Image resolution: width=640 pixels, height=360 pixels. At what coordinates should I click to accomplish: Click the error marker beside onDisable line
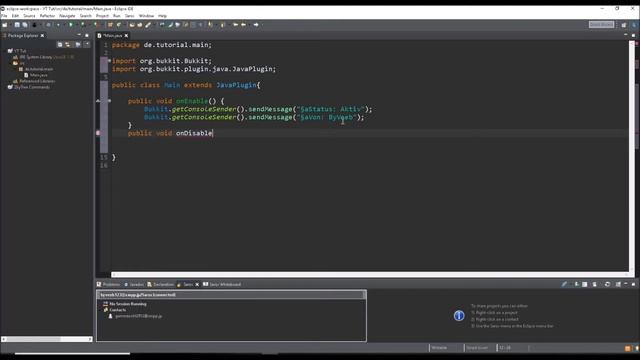(98, 133)
